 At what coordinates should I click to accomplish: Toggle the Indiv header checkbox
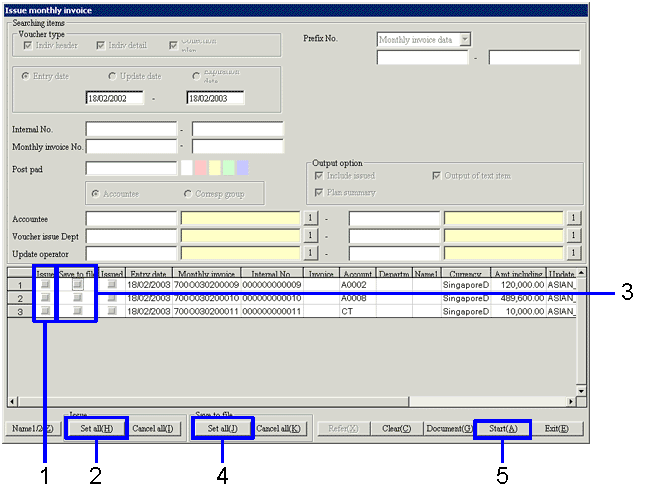pos(28,45)
